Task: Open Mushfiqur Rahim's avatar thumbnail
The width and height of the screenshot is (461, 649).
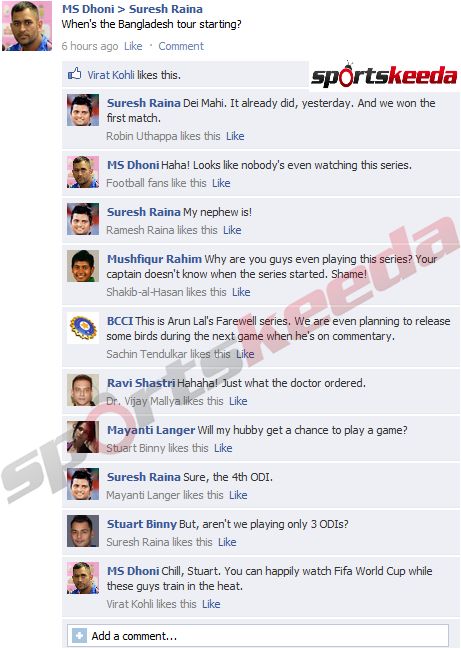Action: click(x=83, y=266)
